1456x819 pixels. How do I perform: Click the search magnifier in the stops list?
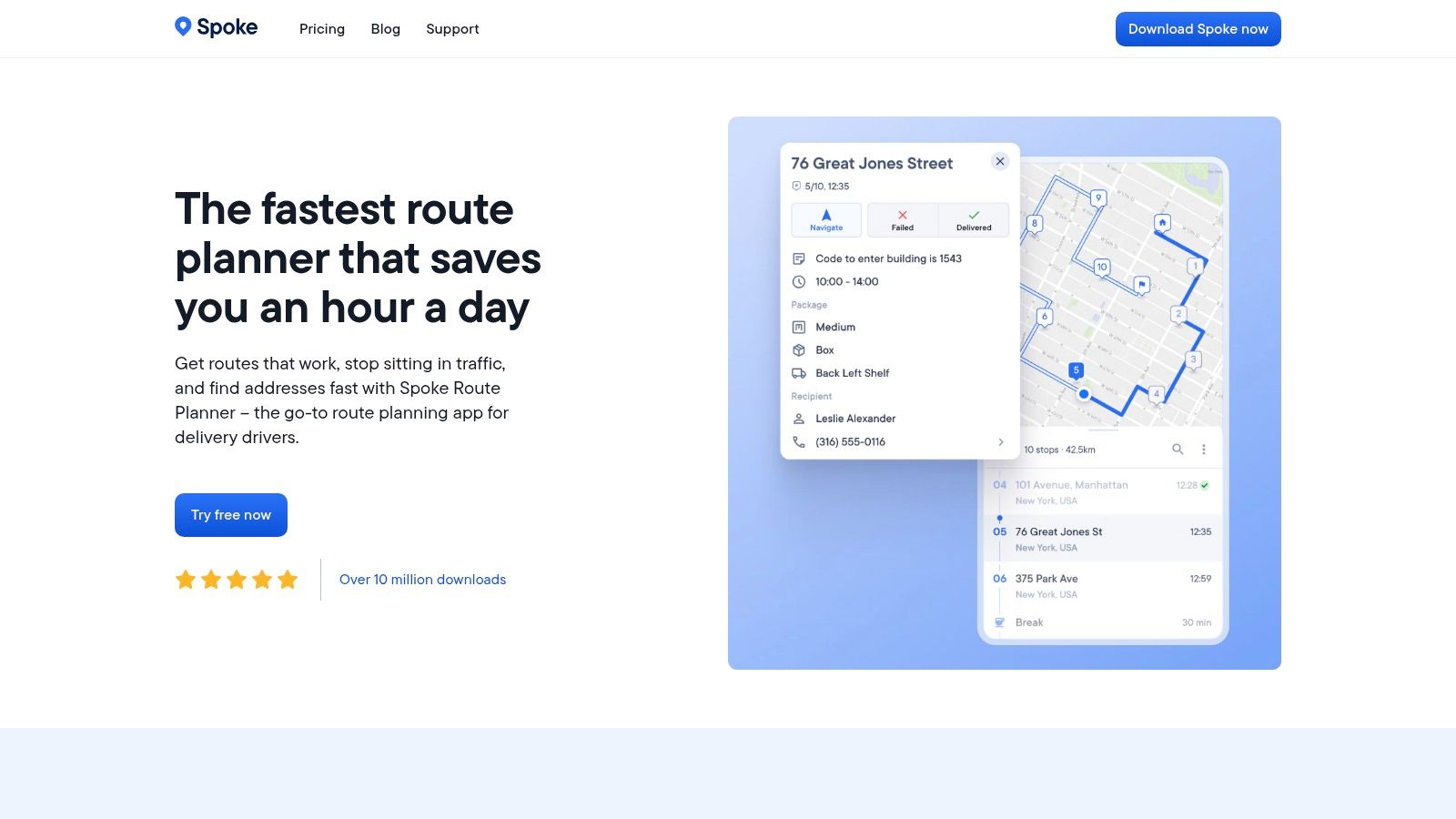1178,450
